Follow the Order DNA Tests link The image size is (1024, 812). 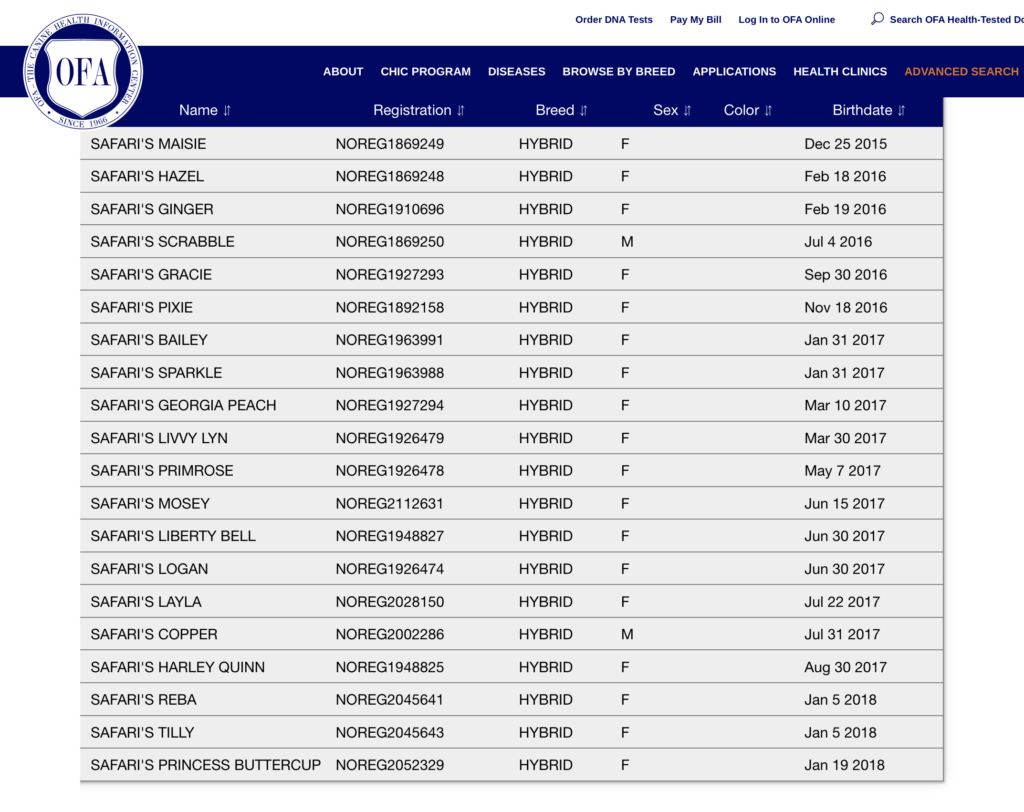pos(613,20)
